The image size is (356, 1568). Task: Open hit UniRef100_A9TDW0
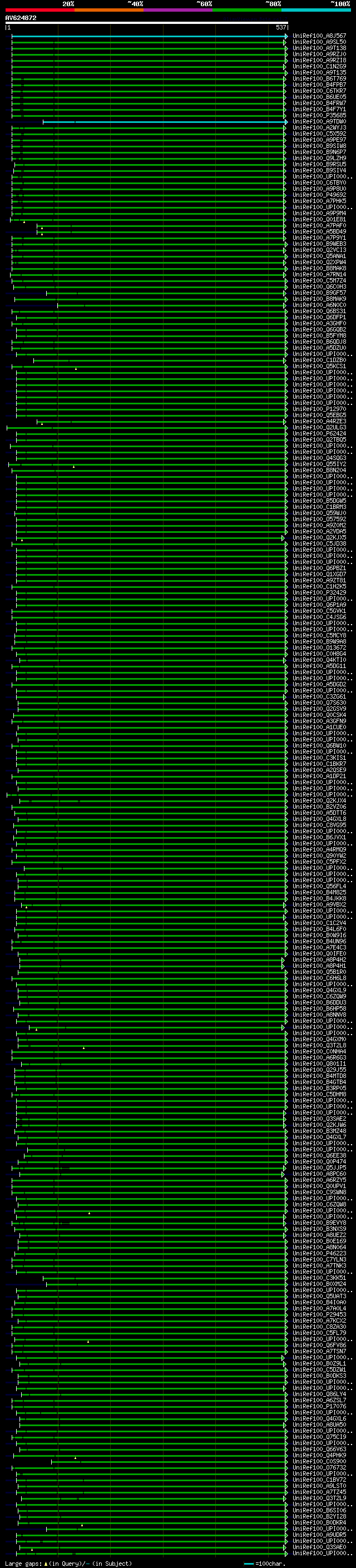[319, 122]
